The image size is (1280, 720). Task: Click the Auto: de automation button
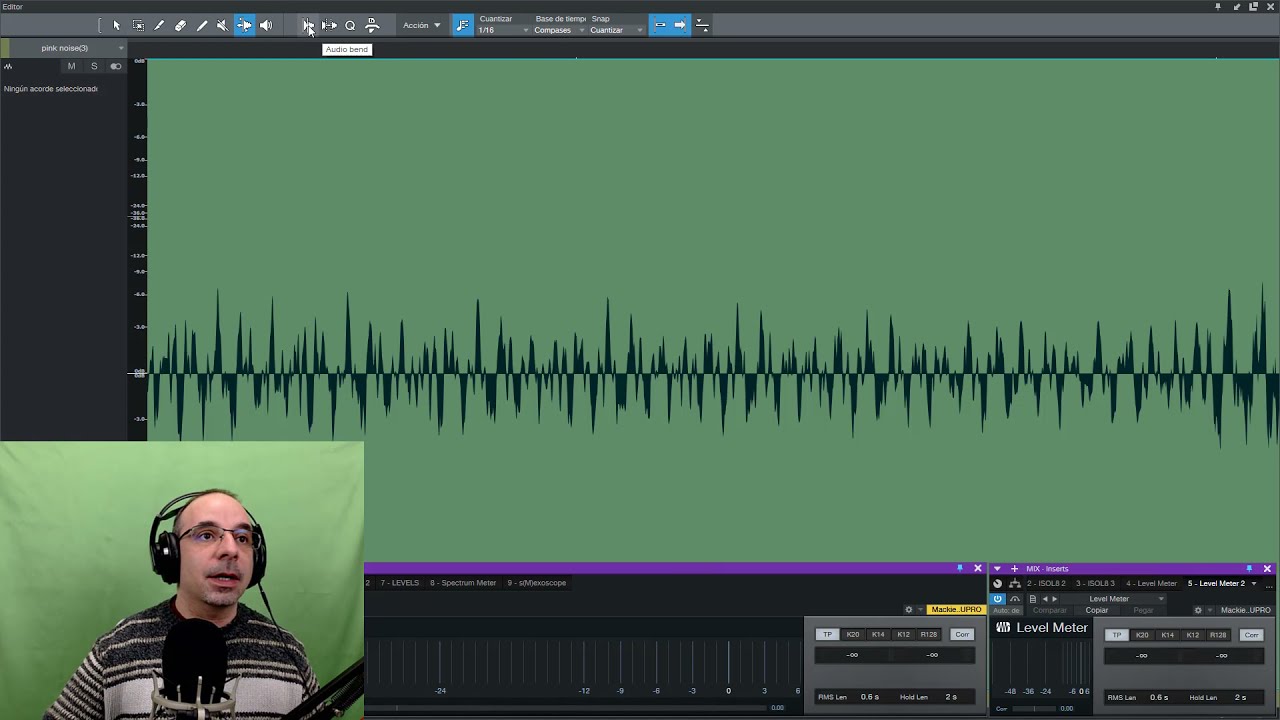(x=1006, y=610)
